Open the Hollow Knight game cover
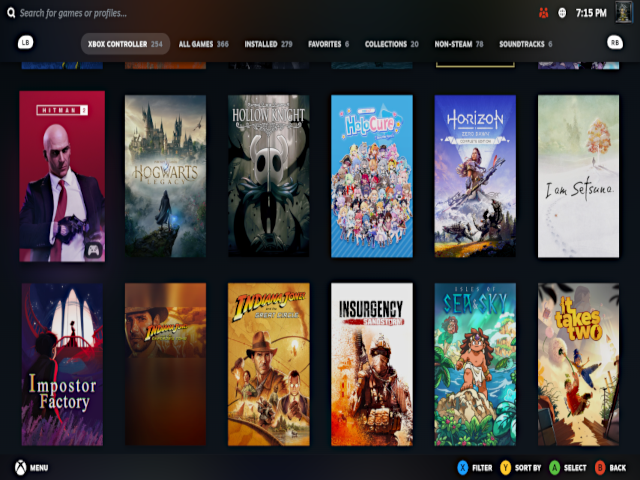Viewport: 640px width, 480px height. coord(269,176)
